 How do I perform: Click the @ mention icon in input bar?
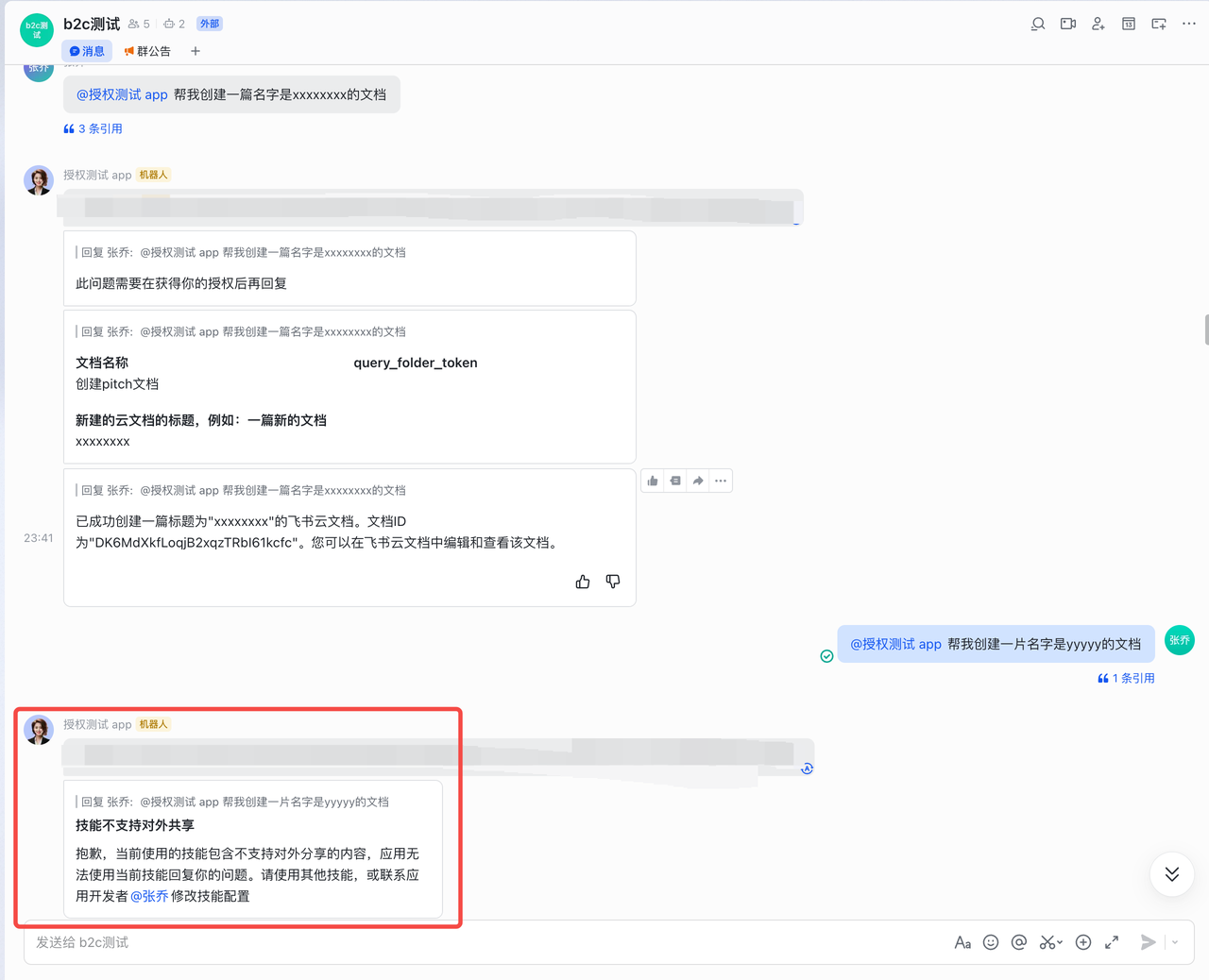tap(1018, 942)
